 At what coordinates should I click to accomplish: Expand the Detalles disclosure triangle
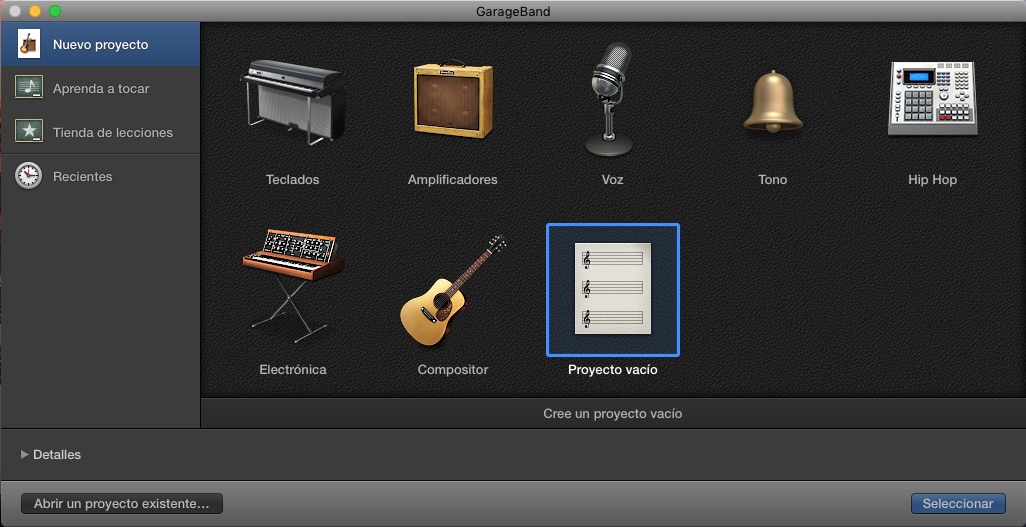point(24,454)
